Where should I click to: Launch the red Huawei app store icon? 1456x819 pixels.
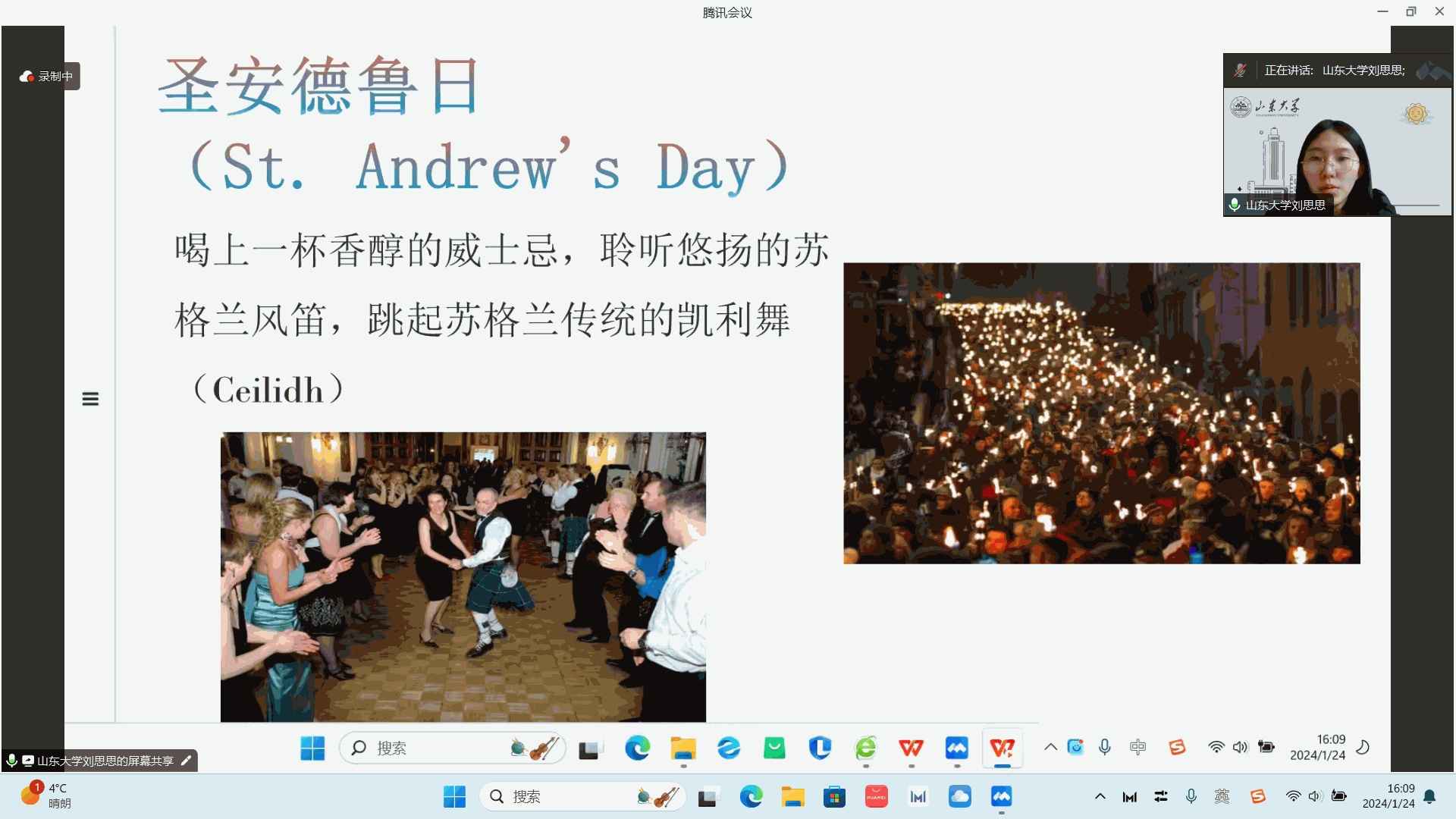[876, 796]
